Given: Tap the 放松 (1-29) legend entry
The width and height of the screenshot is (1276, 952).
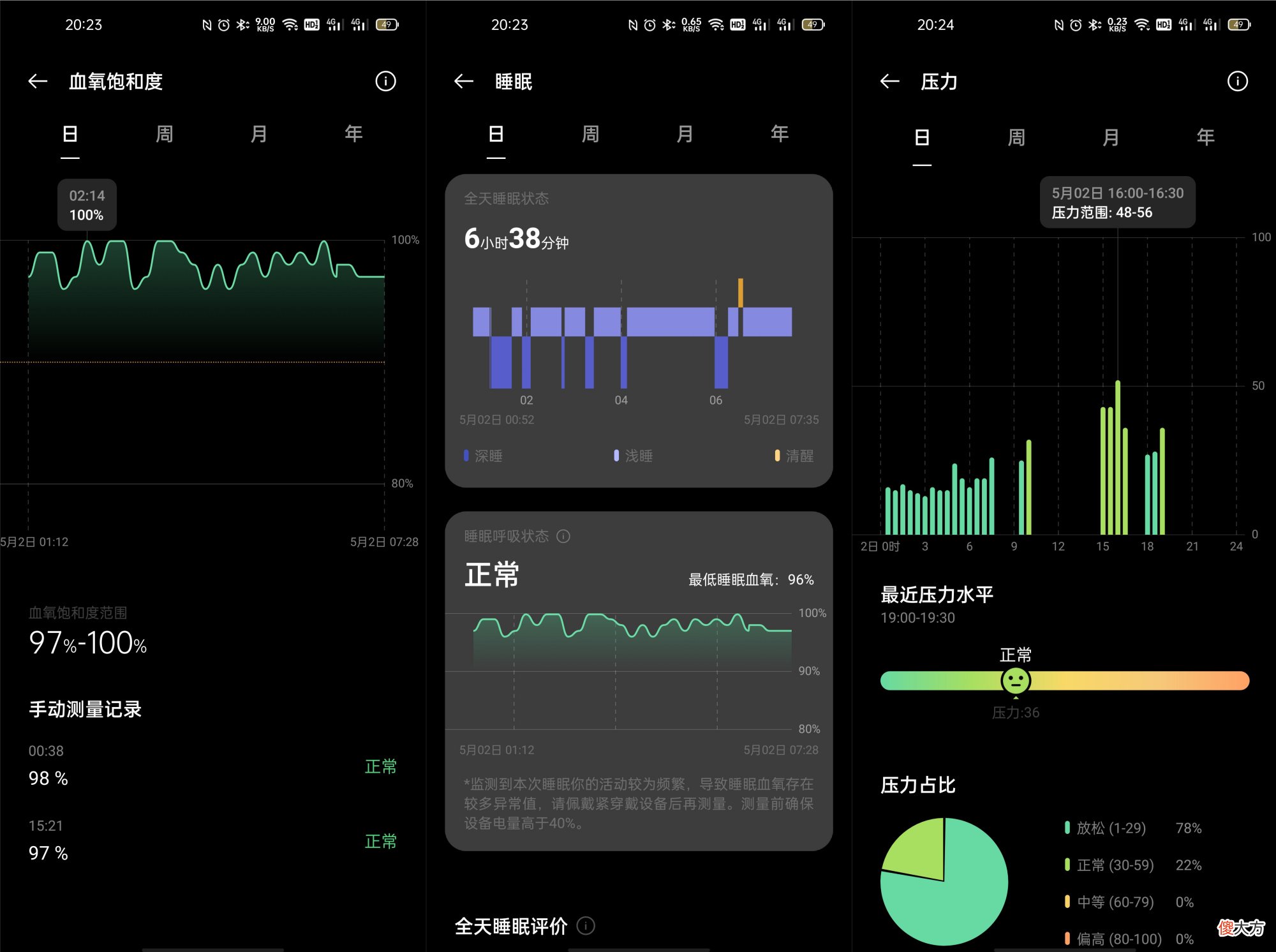Looking at the screenshot, I should tap(1133, 828).
